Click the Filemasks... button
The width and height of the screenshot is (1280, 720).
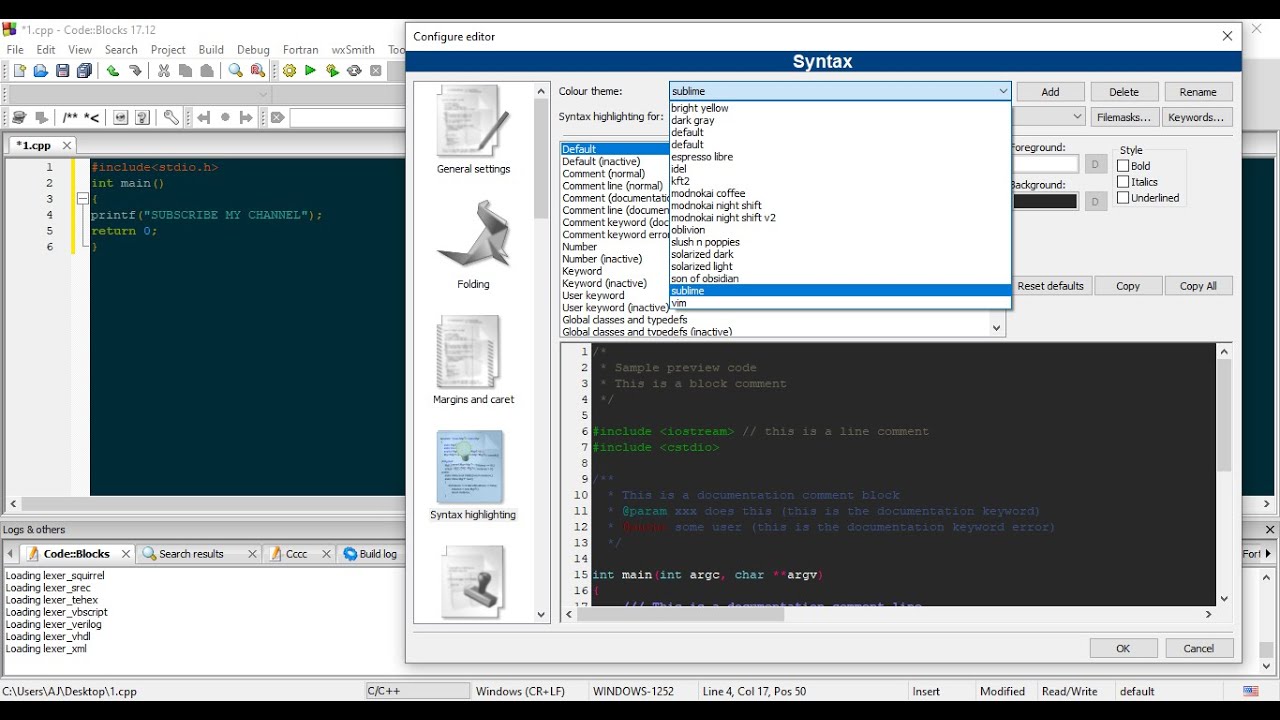tap(1124, 117)
